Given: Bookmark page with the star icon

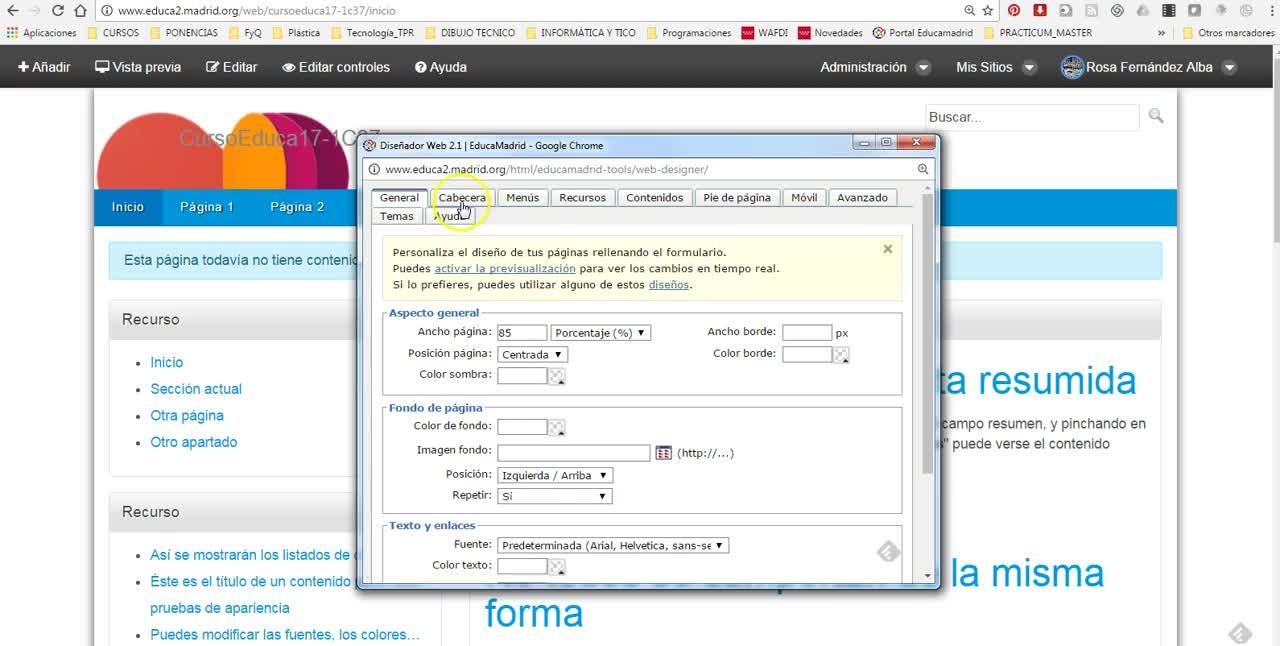Looking at the screenshot, I should 988,10.
